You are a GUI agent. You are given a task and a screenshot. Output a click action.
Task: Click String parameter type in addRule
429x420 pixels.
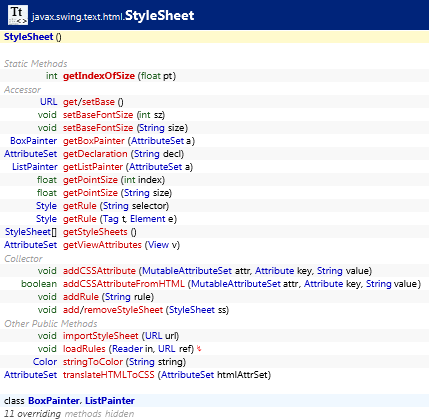tap(118, 297)
